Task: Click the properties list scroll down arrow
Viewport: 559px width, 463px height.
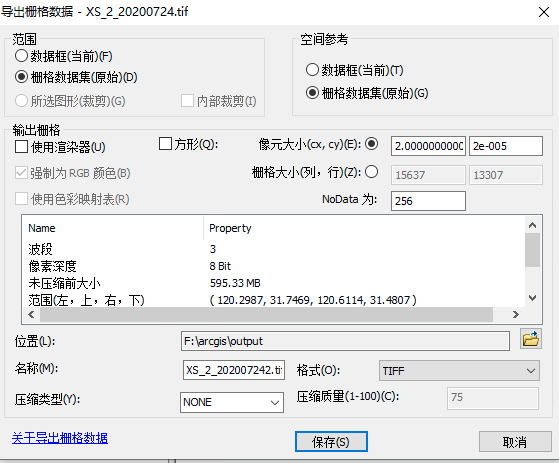Action: tap(533, 298)
